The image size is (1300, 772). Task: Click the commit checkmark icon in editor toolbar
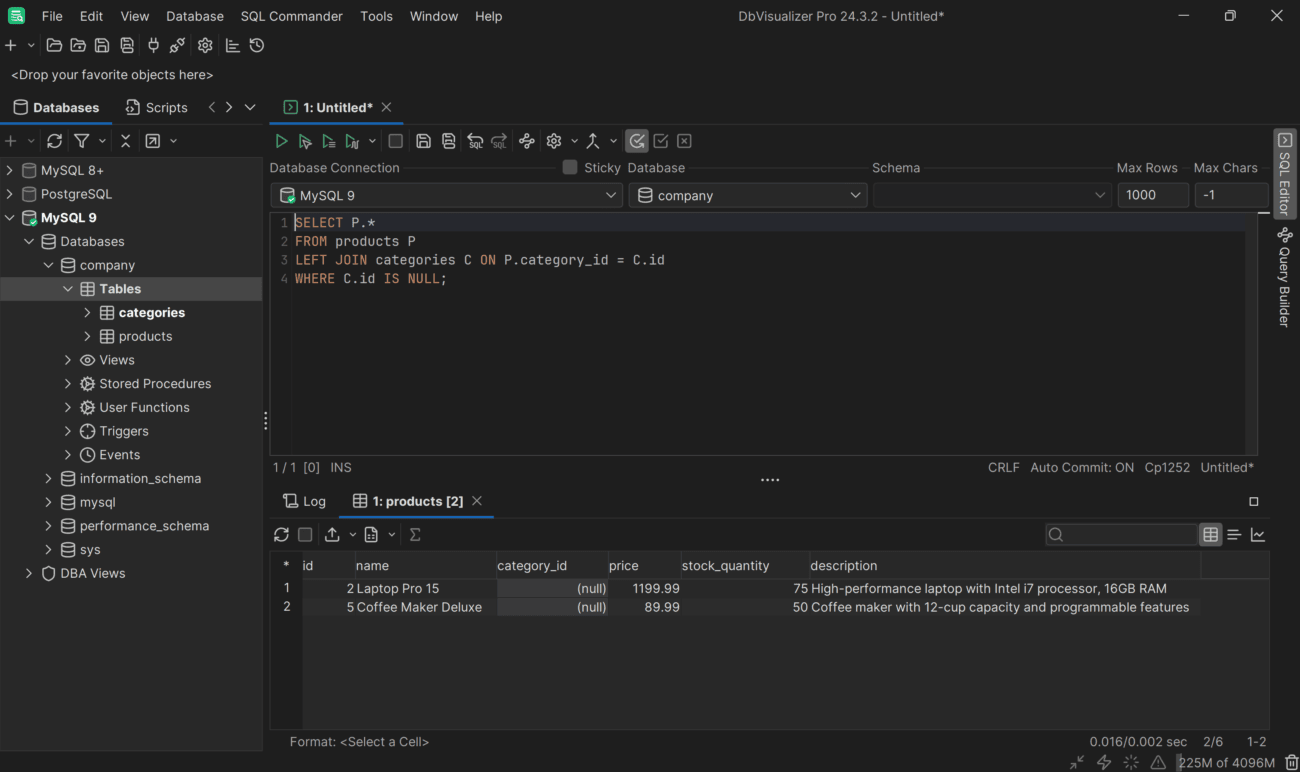[661, 141]
